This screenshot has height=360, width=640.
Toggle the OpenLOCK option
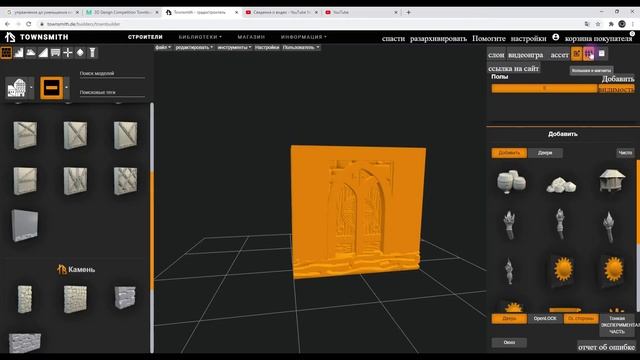point(545,318)
